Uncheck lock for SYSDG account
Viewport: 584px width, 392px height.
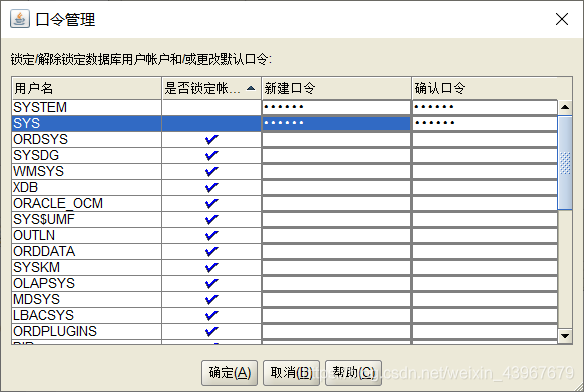[x=212, y=155]
